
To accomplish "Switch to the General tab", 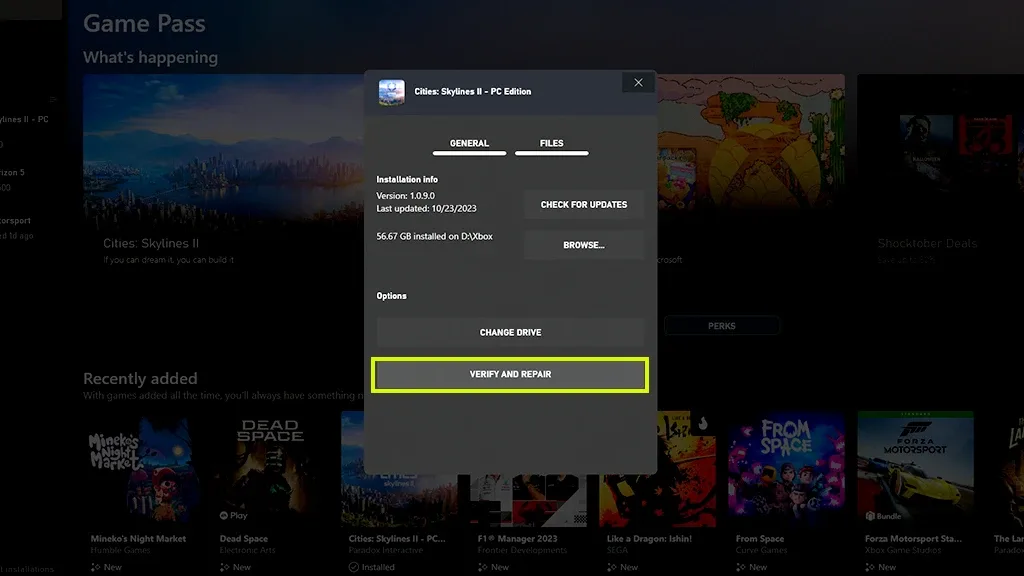I will (469, 145).
